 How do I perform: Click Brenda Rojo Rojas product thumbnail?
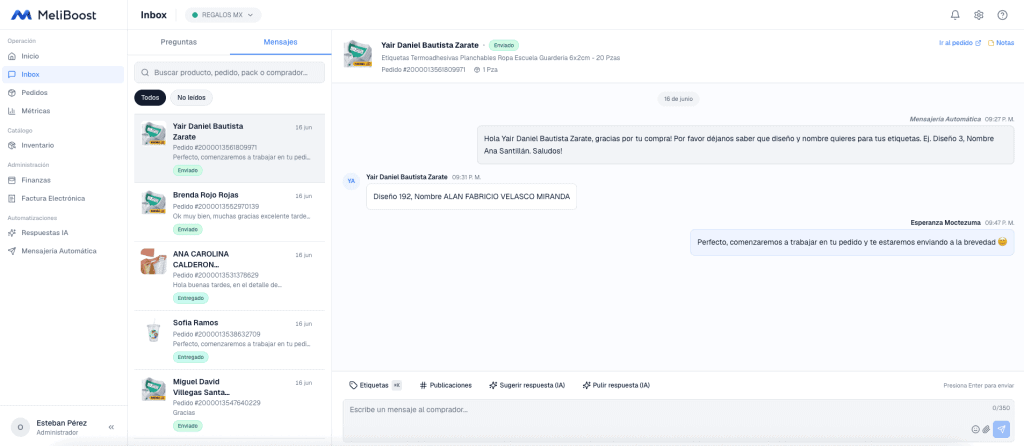click(x=153, y=203)
